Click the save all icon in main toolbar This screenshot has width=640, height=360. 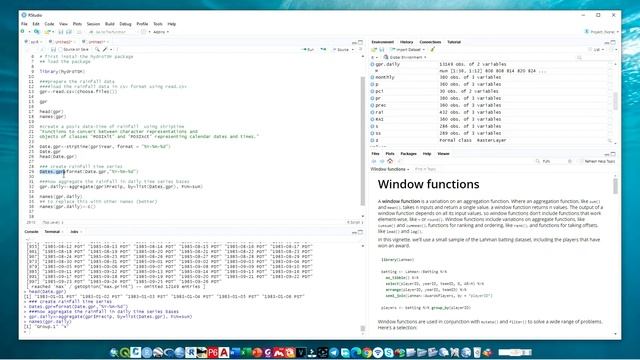pyautogui.click(x=69, y=32)
